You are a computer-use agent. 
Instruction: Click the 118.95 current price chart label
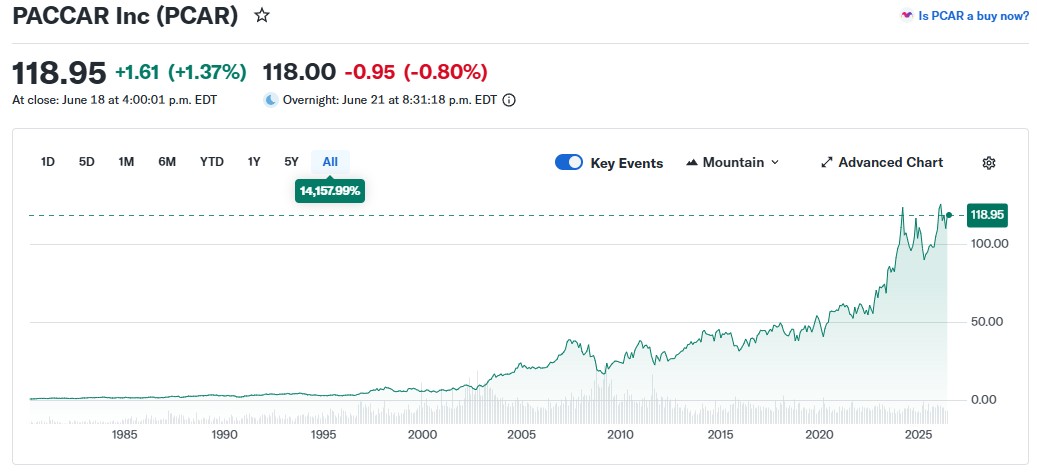pyautogui.click(x=988, y=215)
